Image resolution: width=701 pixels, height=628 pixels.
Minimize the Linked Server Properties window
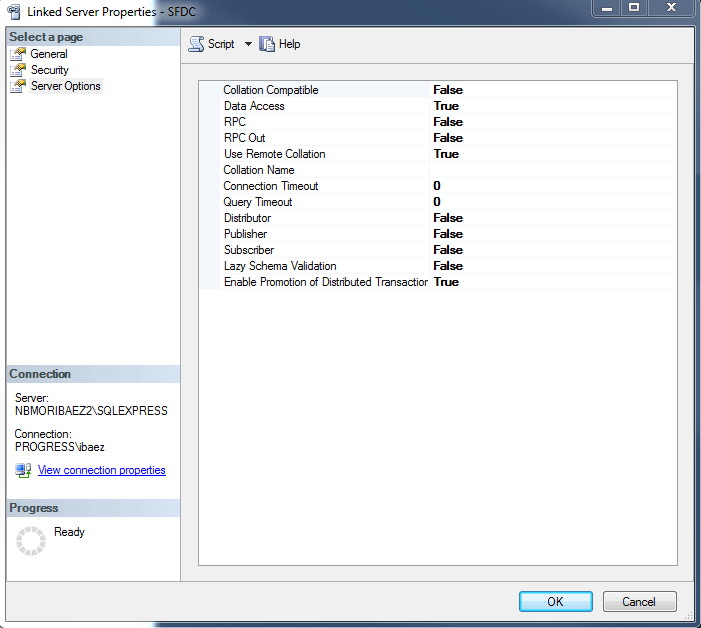[607, 8]
